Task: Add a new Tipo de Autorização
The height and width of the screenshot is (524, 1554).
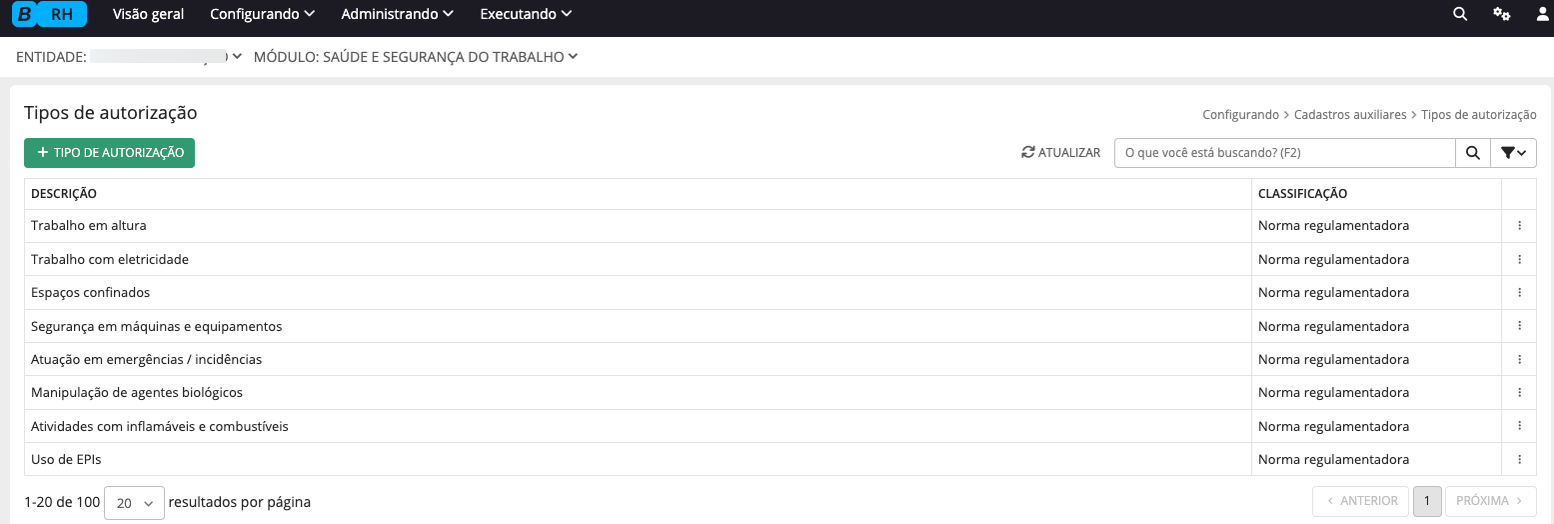Action: tap(110, 153)
